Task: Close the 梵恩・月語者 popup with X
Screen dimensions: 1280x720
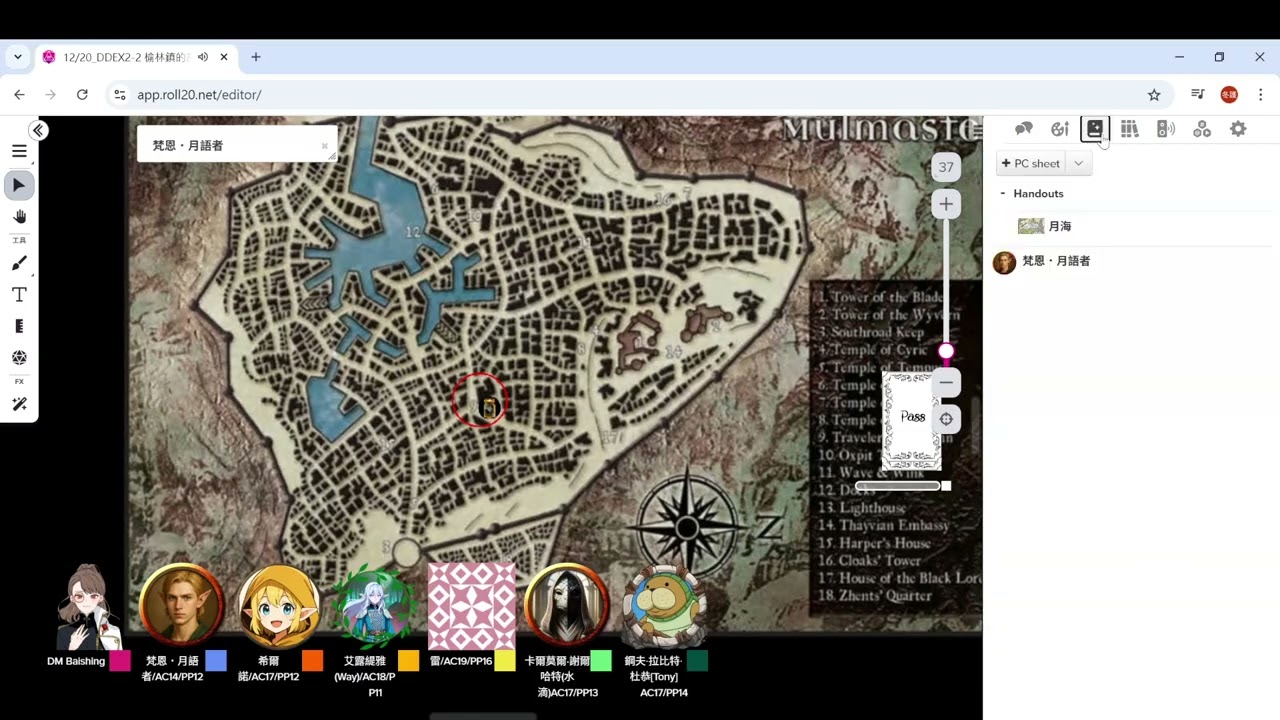Action: pos(325,146)
